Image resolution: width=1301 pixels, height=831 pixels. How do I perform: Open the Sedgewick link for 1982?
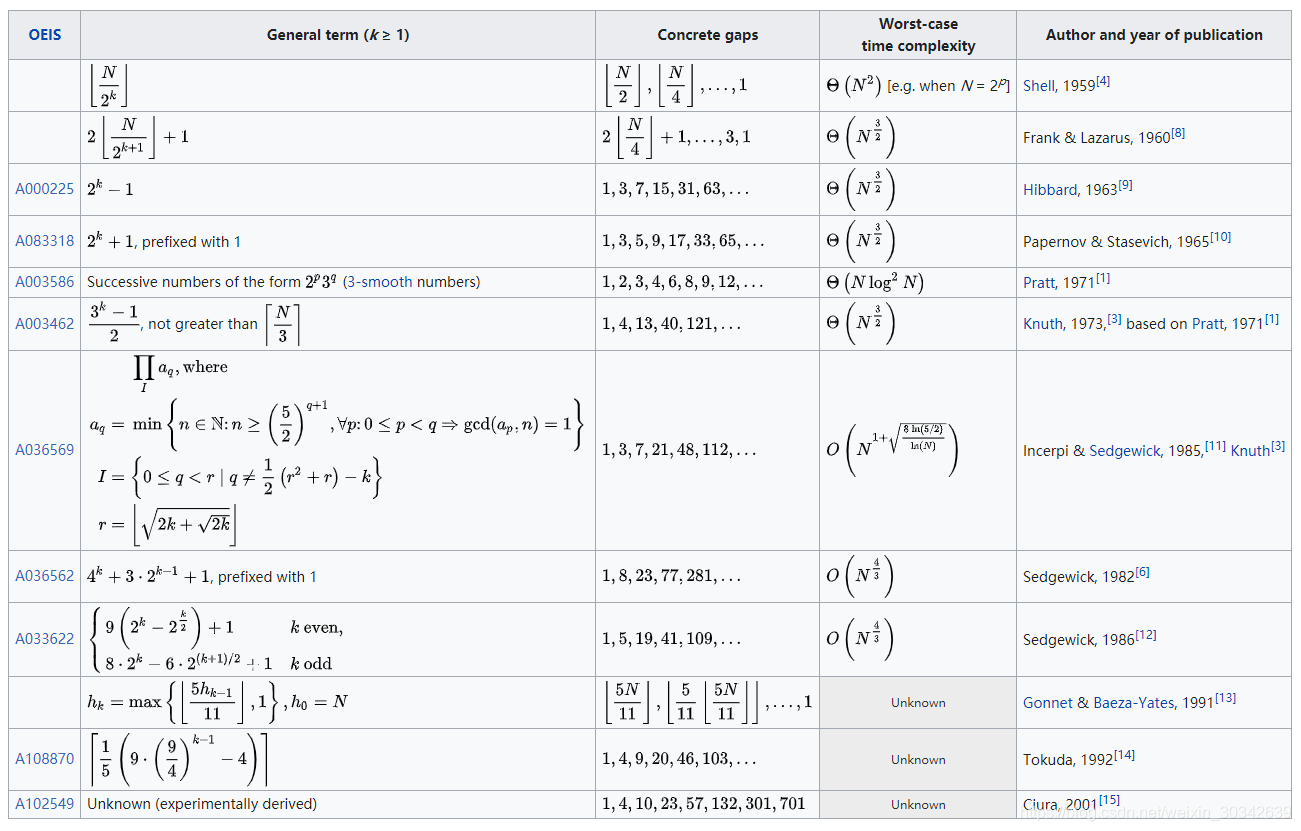pyautogui.click(x=1059, y=577)
